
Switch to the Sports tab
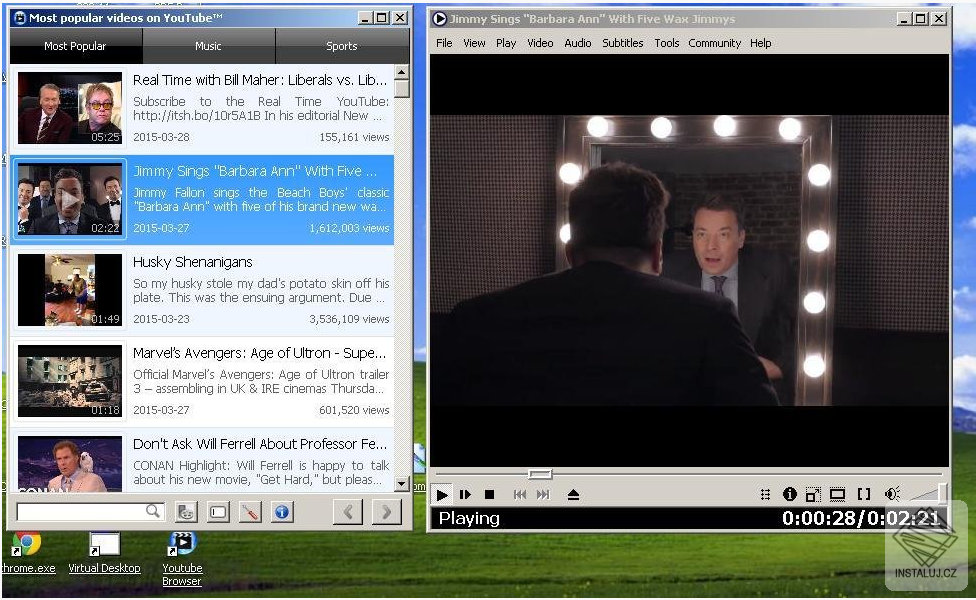pos(342,46)
